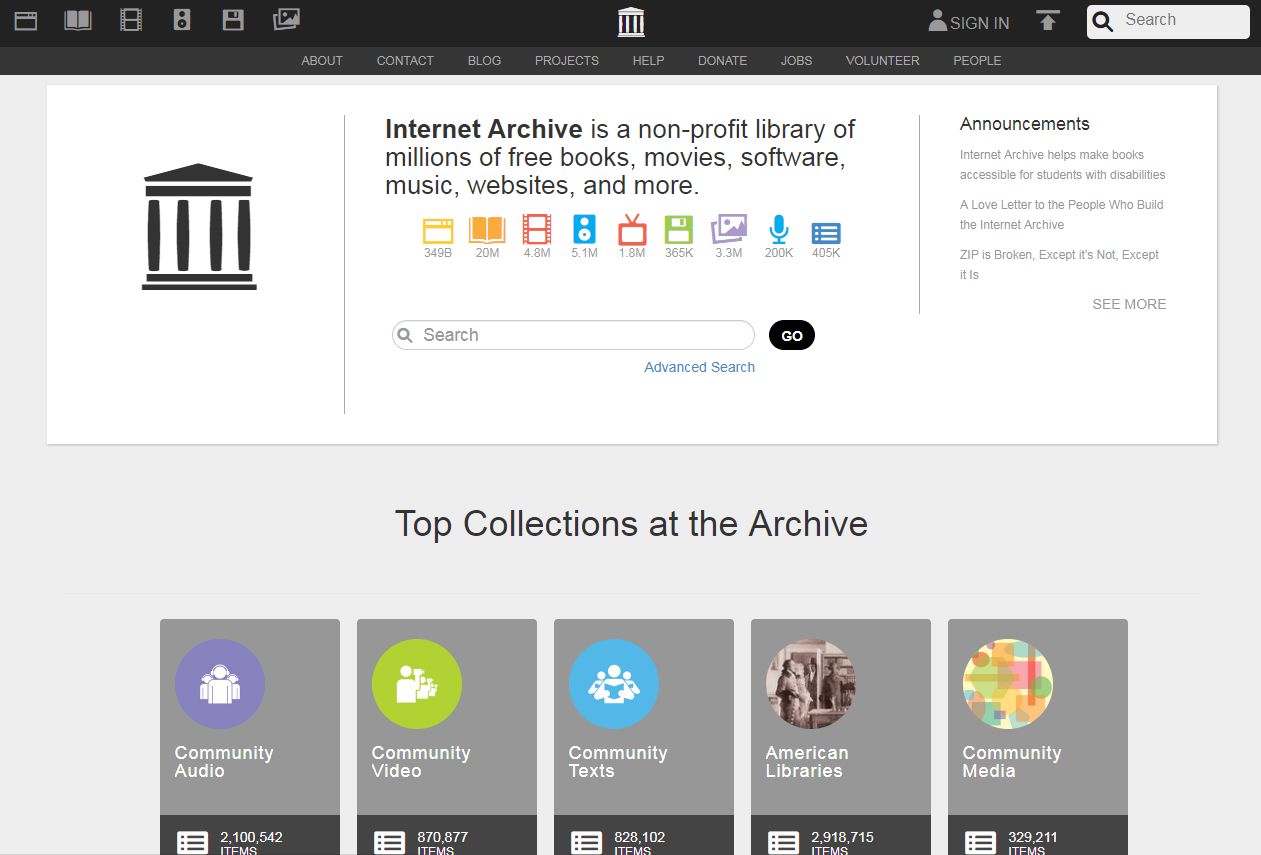
Task: Open the HELP menu item
Action: tap(648, 61)
